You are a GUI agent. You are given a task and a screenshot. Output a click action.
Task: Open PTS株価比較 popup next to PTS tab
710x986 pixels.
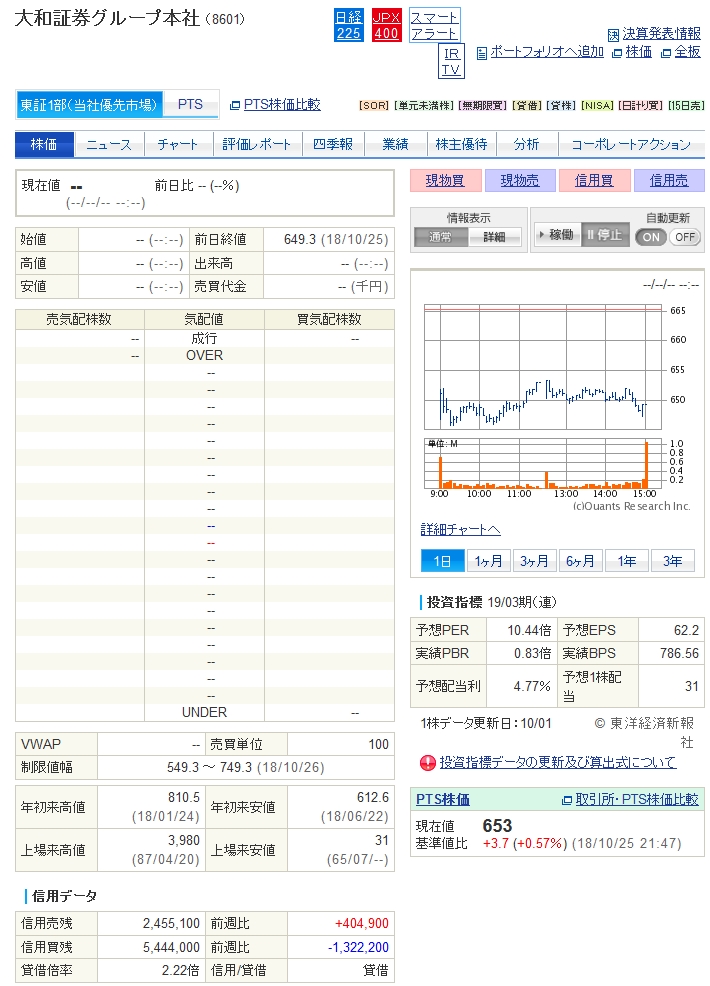(x=276, y=104)
